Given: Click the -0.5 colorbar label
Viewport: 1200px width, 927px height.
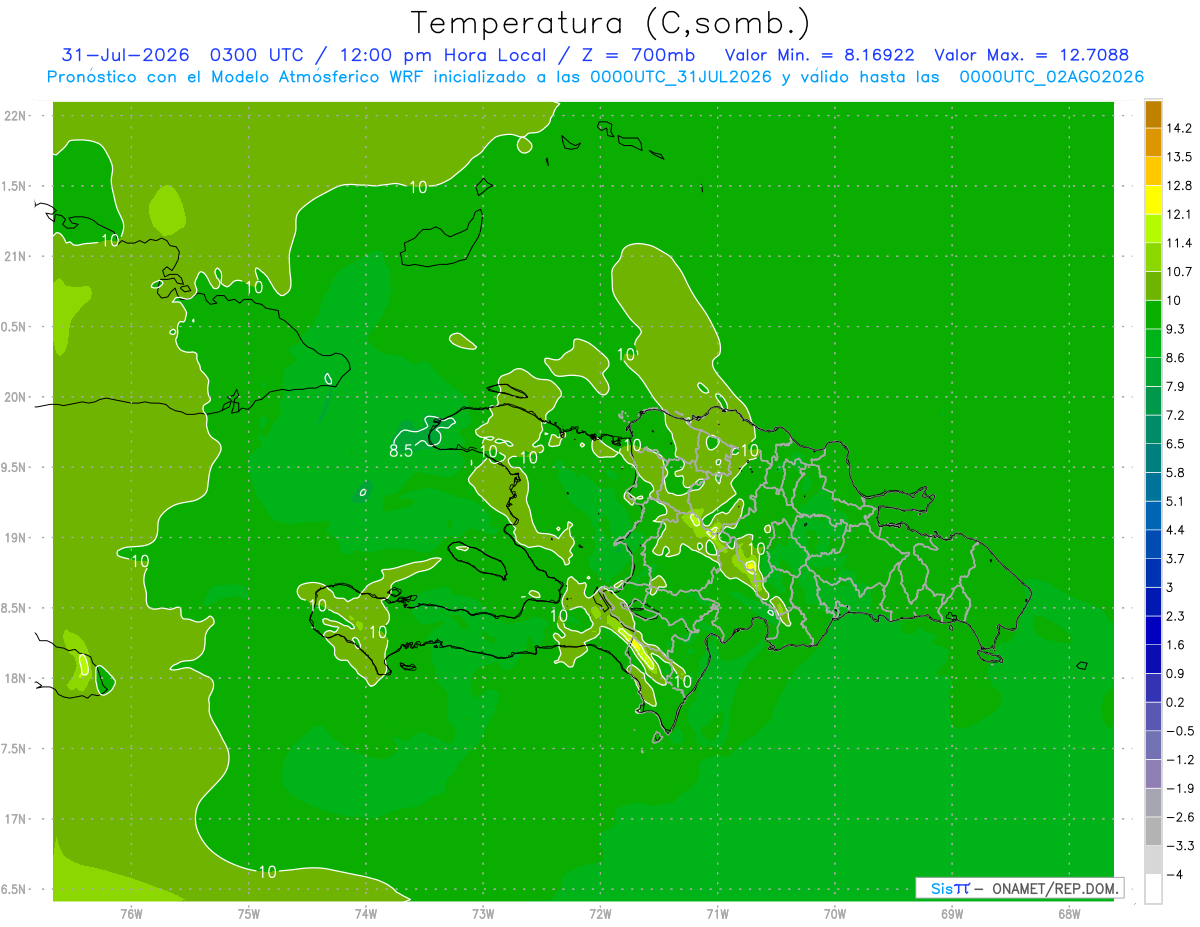Looking at the screenshot, I should tap(1179, 731).
